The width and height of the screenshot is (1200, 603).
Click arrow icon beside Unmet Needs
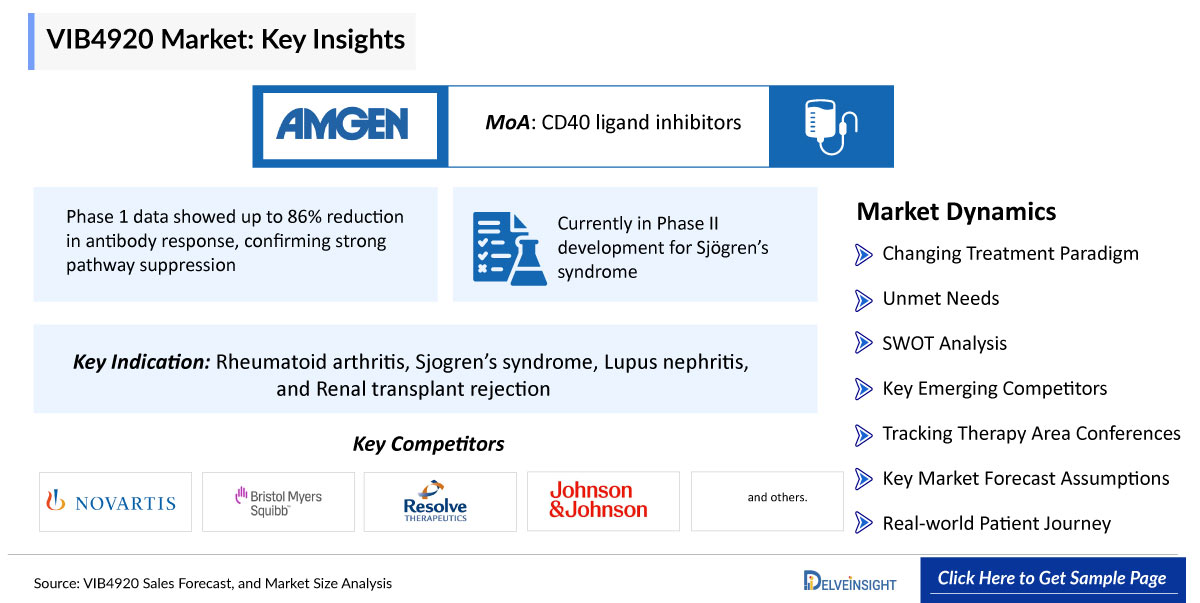click(864, 299)
